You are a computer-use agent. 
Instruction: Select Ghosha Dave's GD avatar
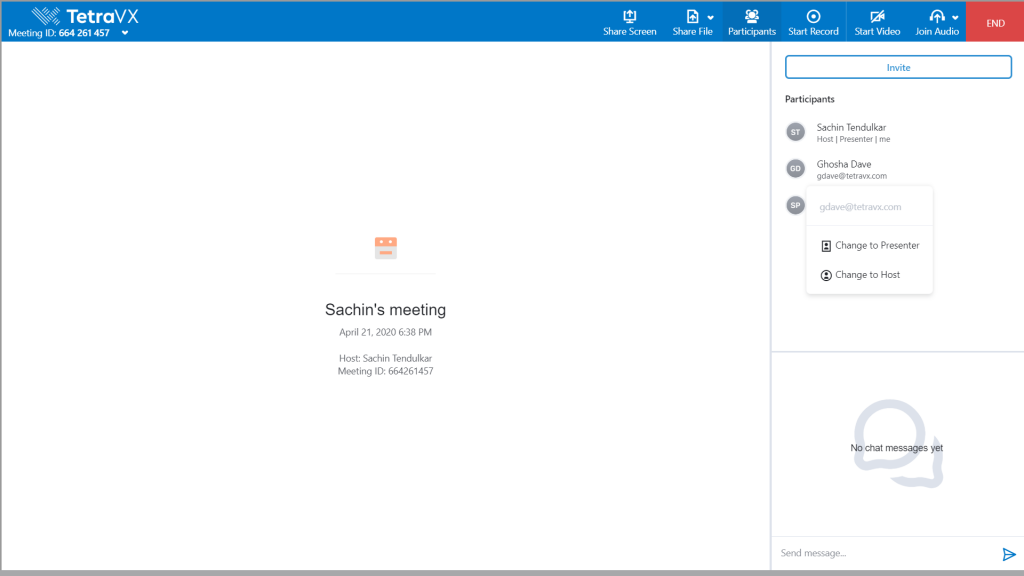795,168
